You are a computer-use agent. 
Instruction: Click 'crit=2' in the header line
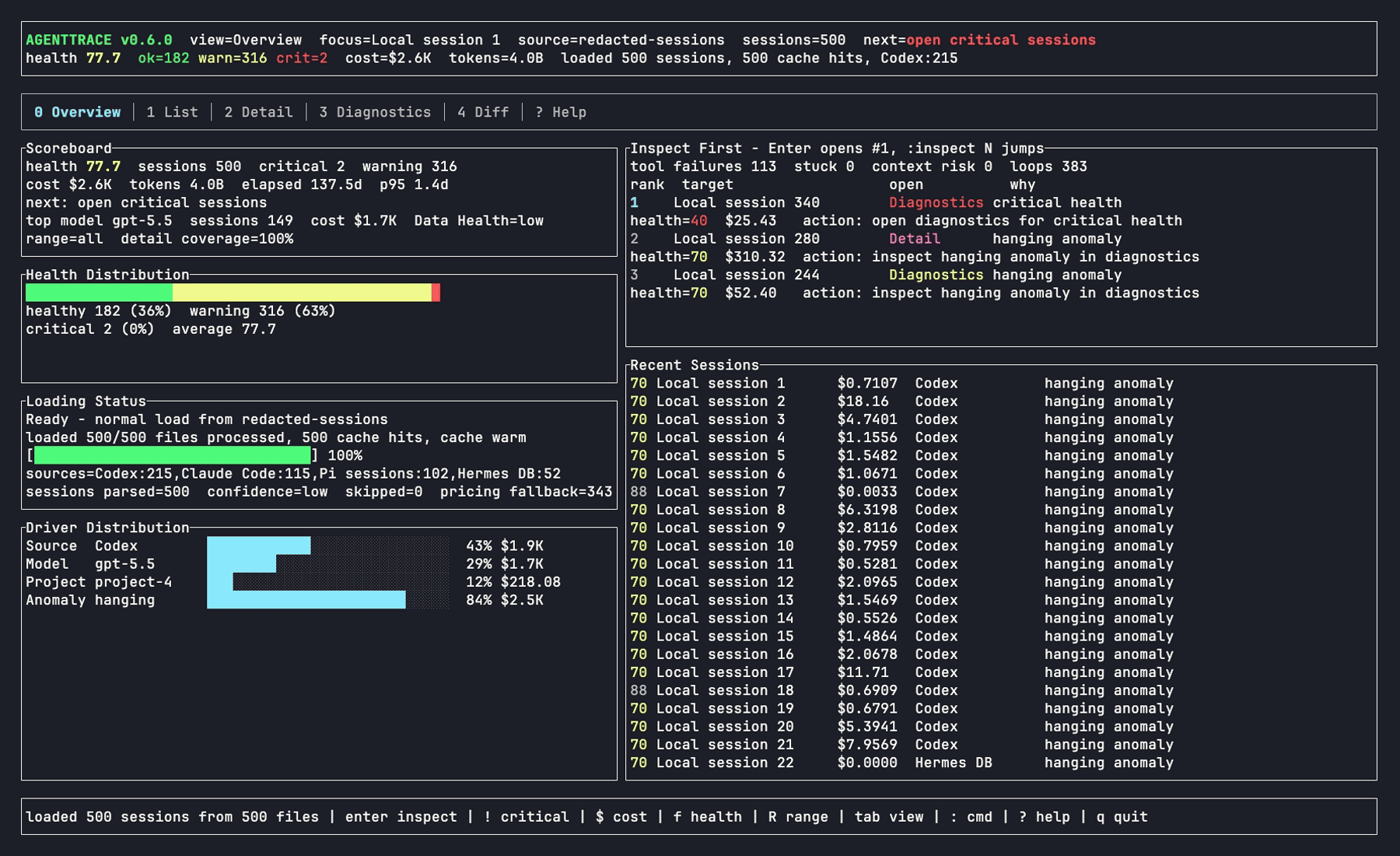click(x=302, y=58)
